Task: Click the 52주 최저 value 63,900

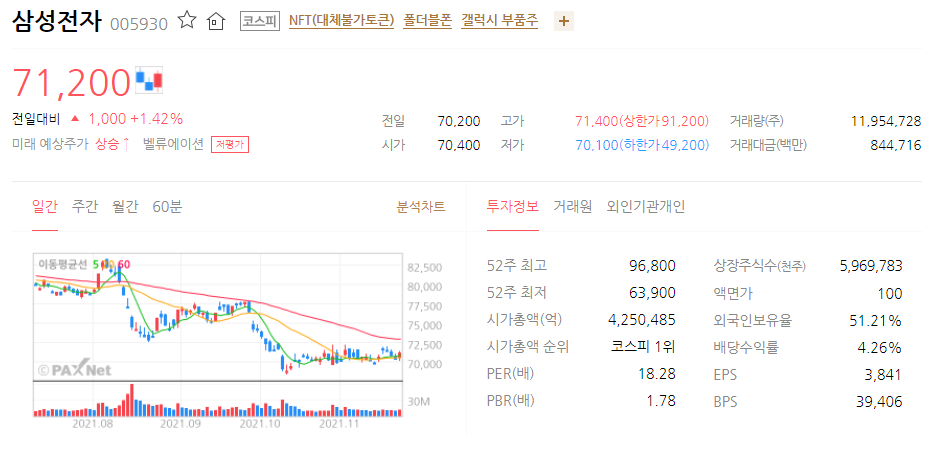Action: coord(652,293)
